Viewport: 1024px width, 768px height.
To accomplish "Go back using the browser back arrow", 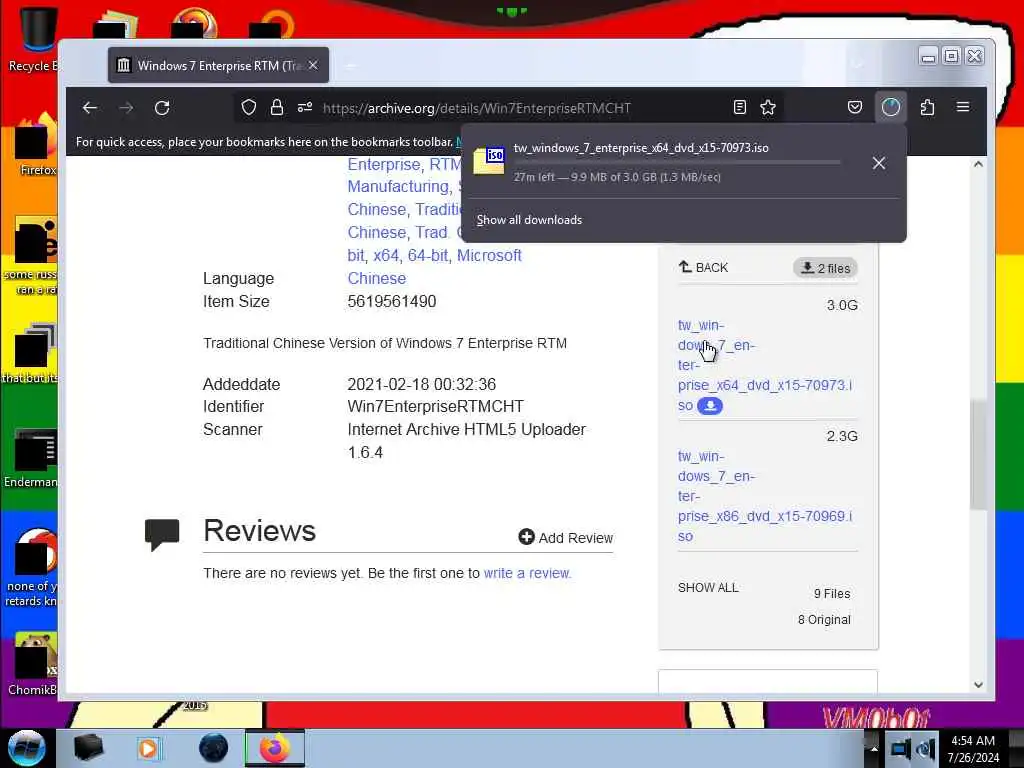I will pyautogui.click(x=90, y=108).
